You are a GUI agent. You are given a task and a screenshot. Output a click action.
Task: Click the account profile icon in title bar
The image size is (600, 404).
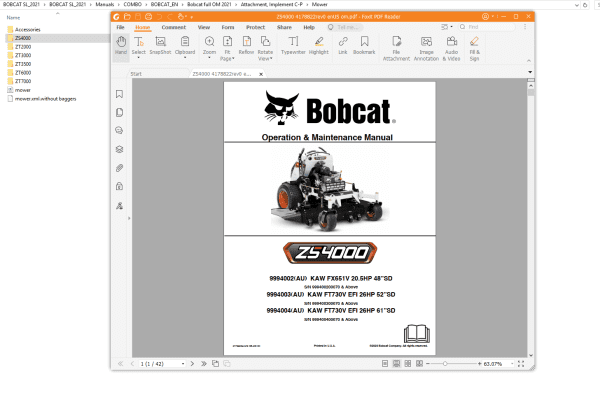[485, 16]
